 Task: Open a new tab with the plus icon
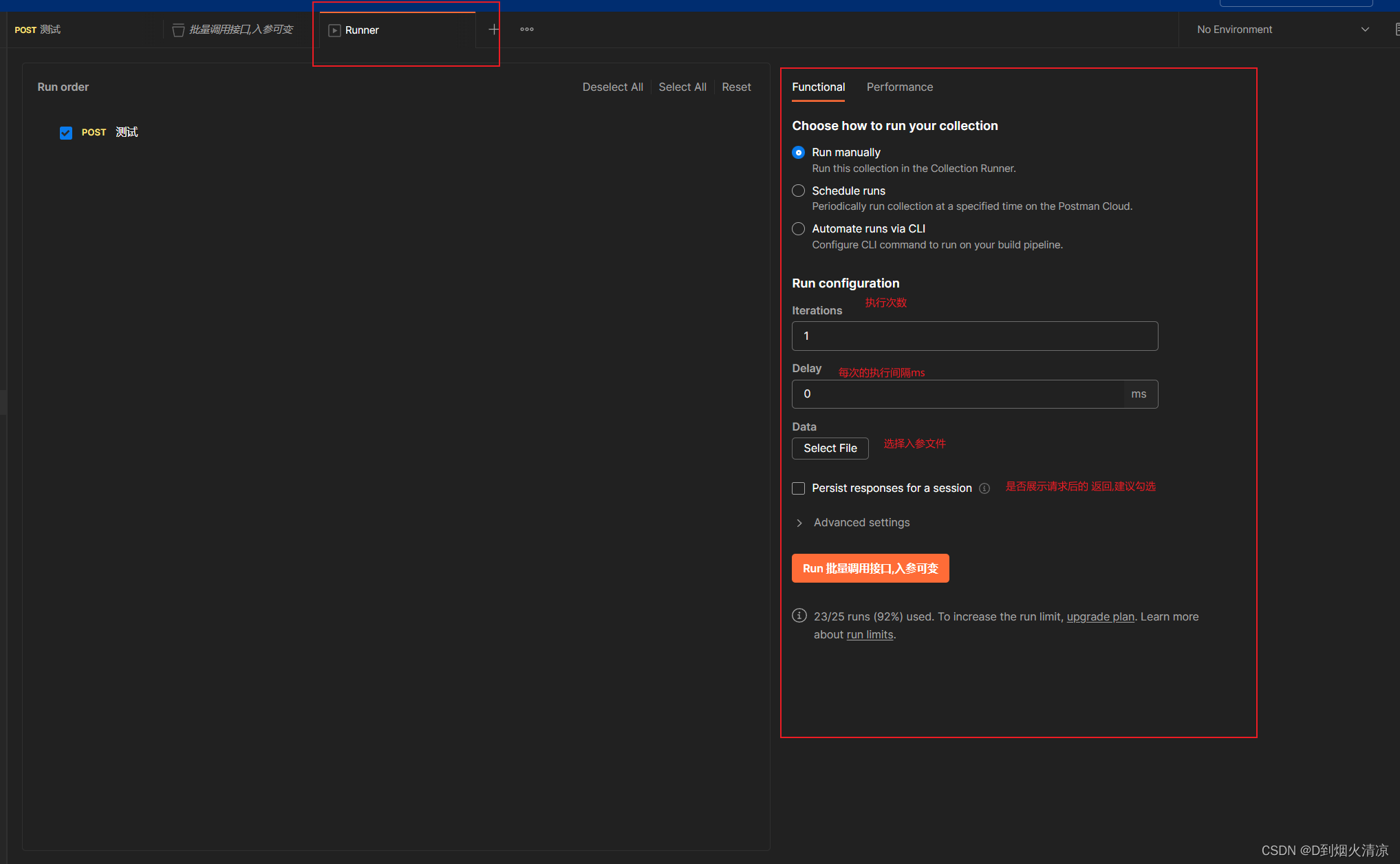click(x=493, y=30)
